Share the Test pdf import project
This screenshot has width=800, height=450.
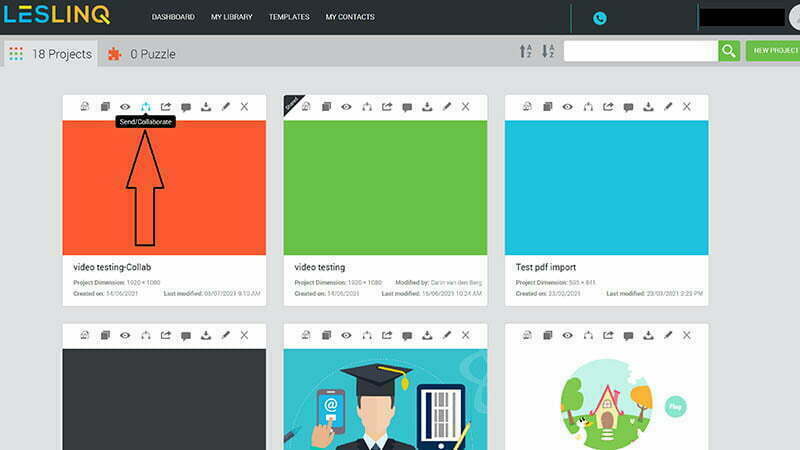point(608,107)
